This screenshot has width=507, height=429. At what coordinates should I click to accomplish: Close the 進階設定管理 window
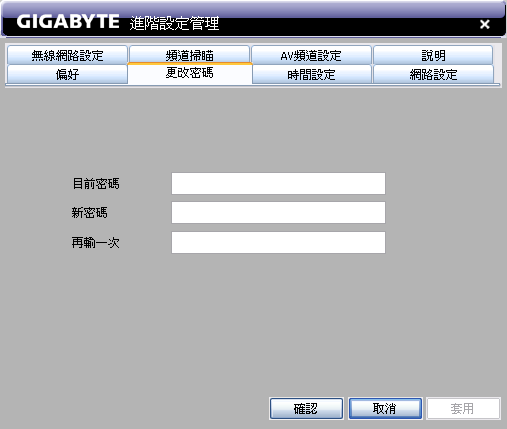(485, 24)
